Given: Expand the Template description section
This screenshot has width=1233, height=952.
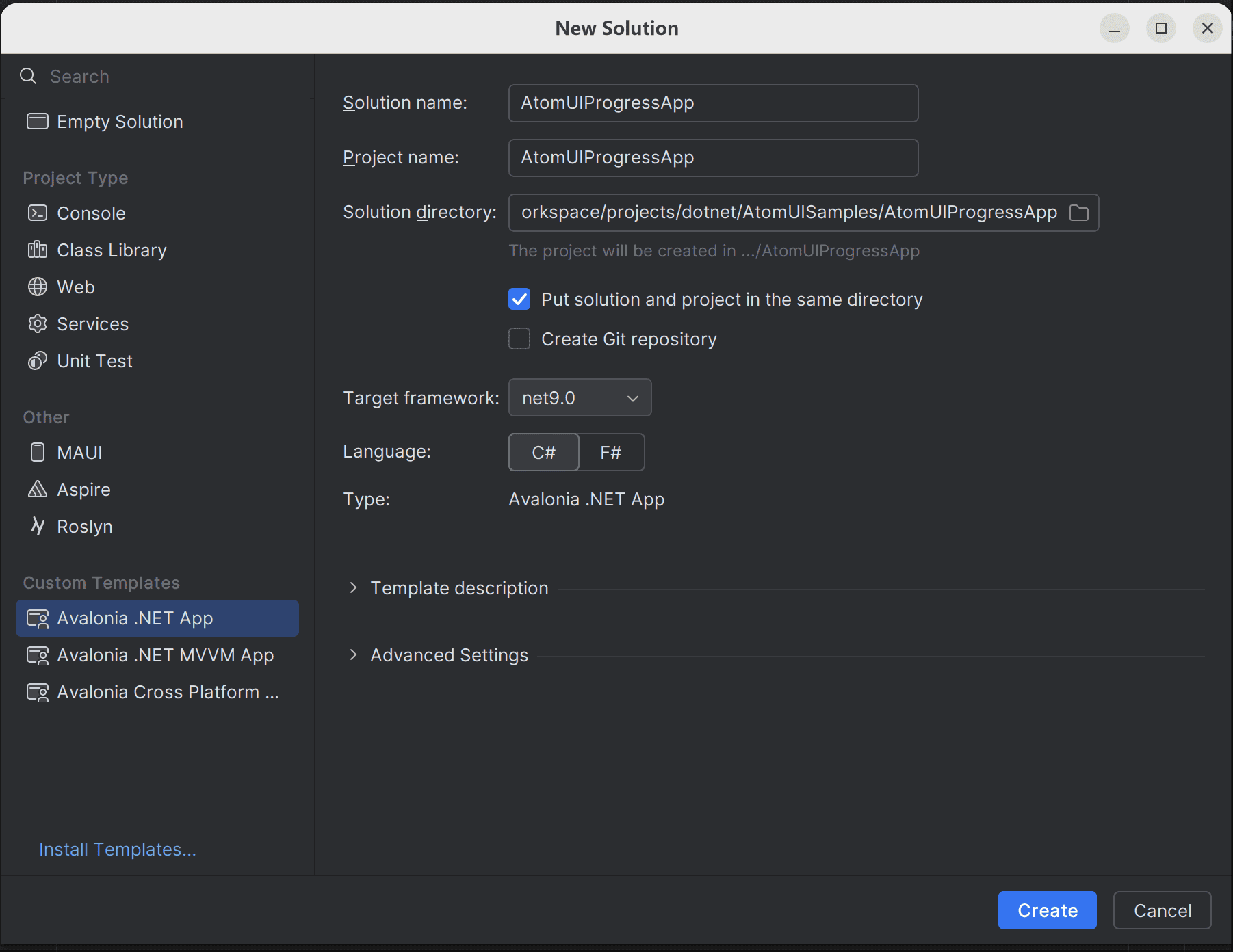Looking at the screenshot, I should (x=353, y=588).
